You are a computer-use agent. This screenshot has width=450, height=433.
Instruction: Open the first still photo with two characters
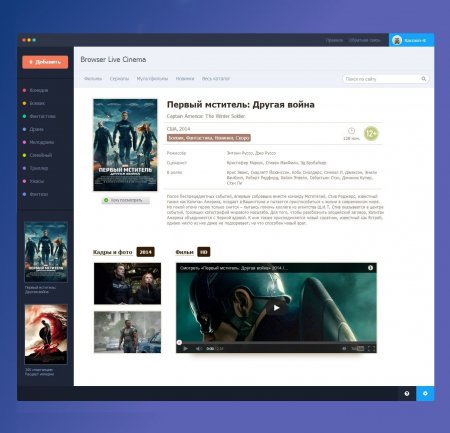tap(127, 284)
